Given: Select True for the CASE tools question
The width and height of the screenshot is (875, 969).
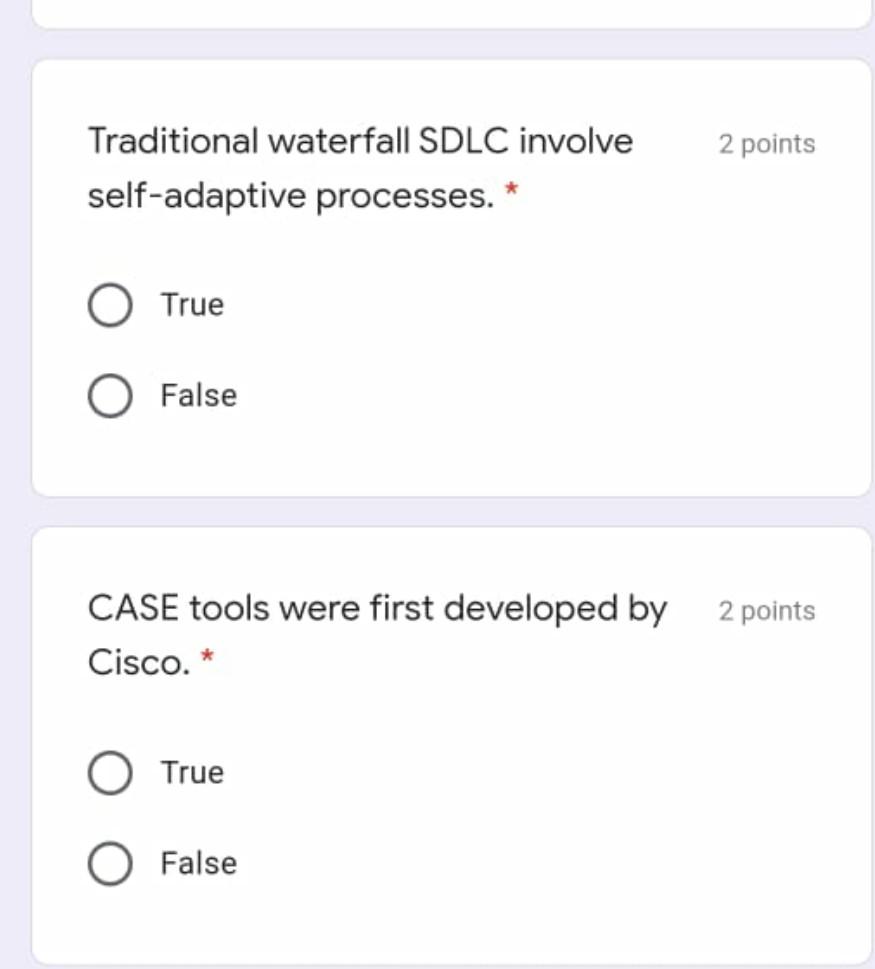Looking at the screenshot, I should (x=110, y=771).
